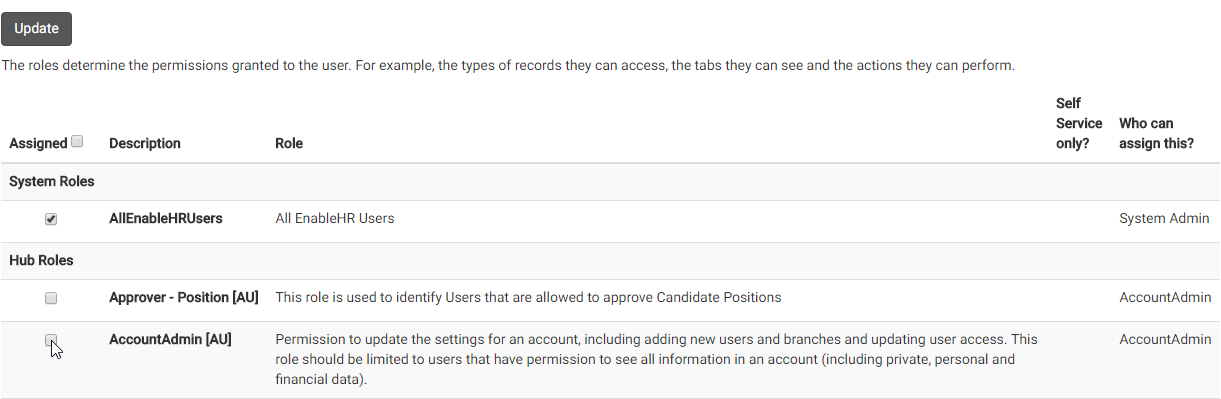Viewport: 1221px width, 399px height.
Task: Click the Description column header
Action: click(145, 143)
